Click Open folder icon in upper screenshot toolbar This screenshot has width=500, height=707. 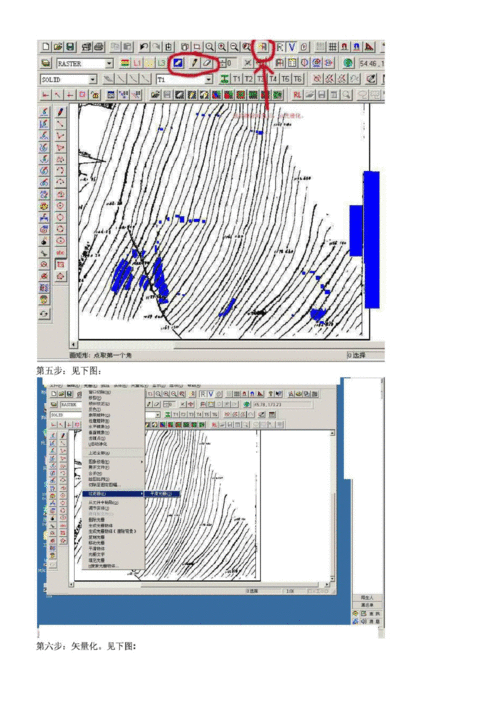58,46
